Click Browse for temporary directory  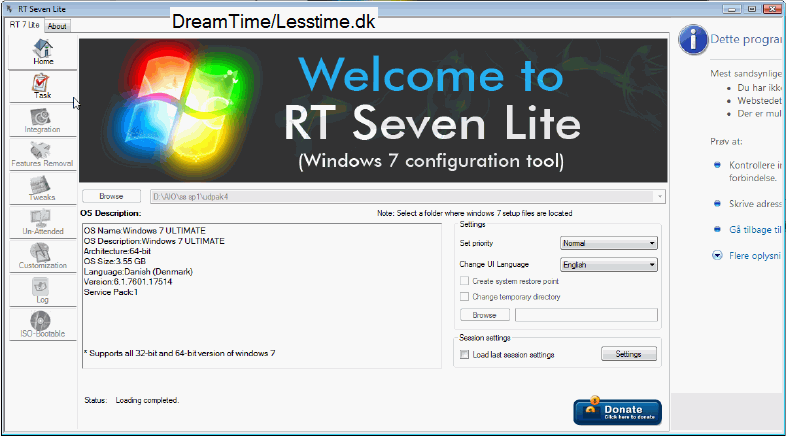[485, 315]
